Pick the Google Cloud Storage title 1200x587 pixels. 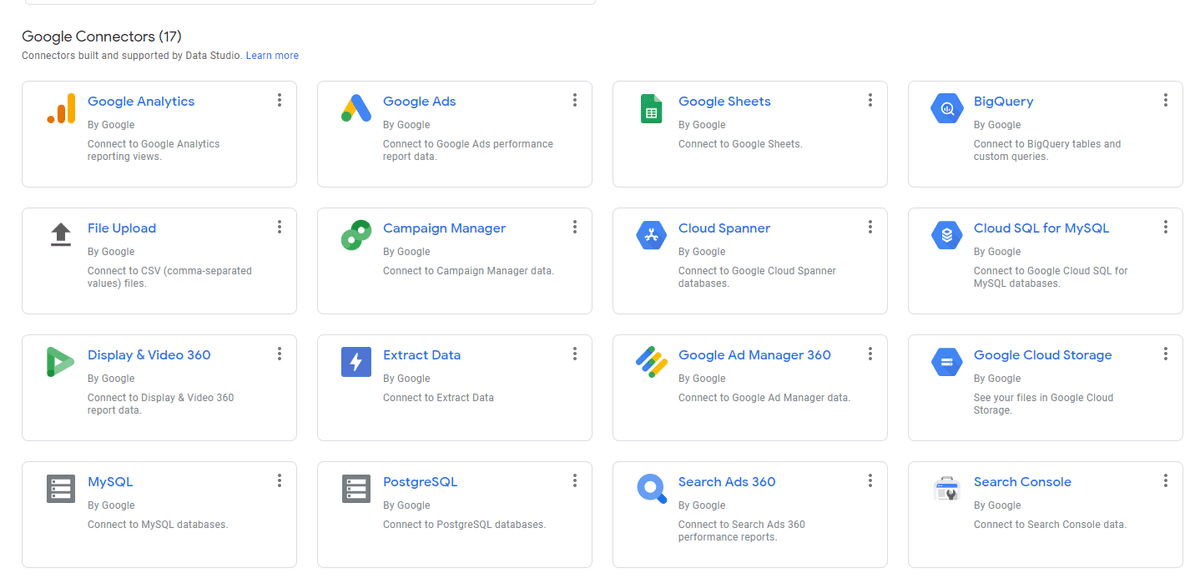click(1042, 355)
